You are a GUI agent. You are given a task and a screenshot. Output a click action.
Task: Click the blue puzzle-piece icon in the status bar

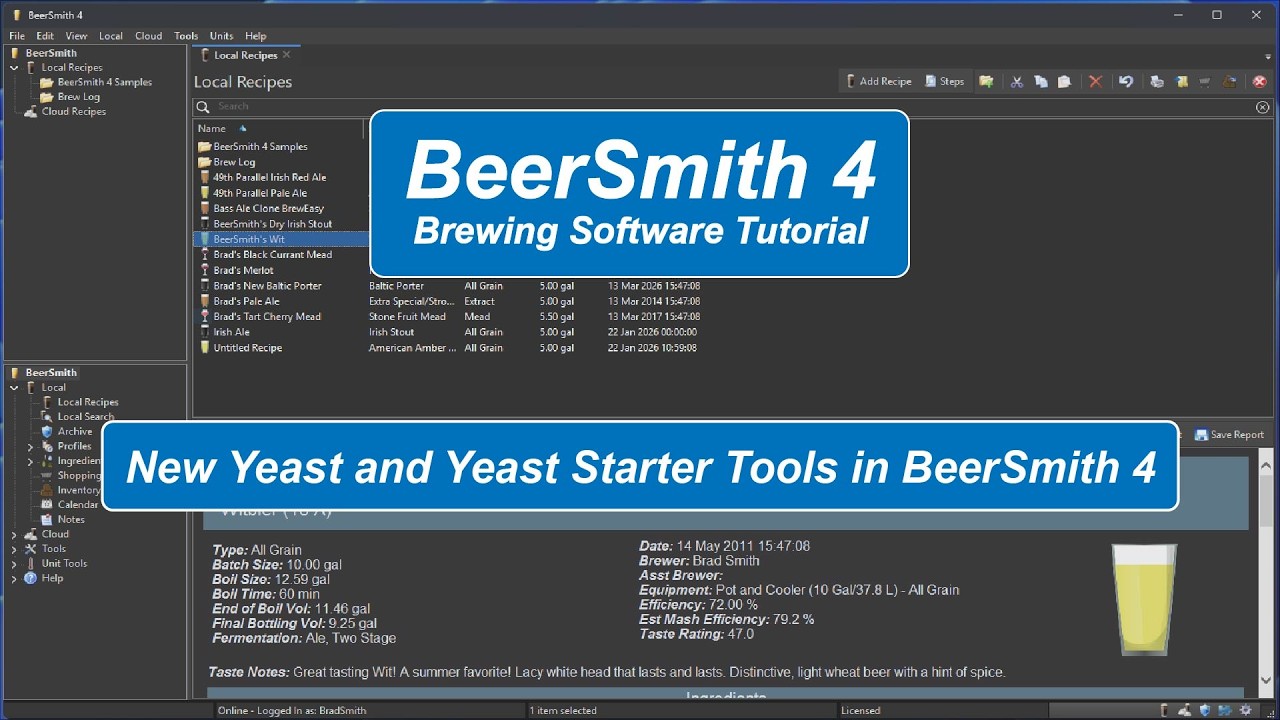[1225, 711]
